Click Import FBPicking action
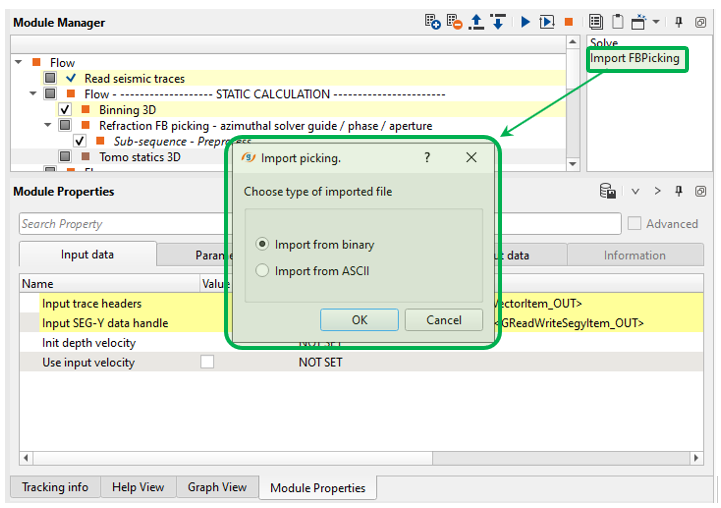 [634, 59]
